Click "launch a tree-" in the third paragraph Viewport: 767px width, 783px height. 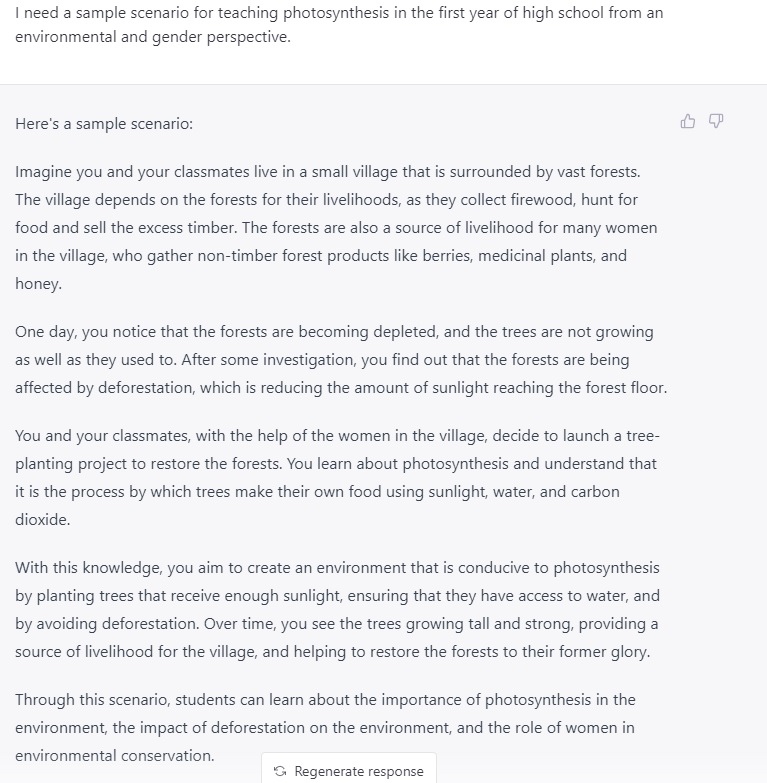tap(610, 436)
